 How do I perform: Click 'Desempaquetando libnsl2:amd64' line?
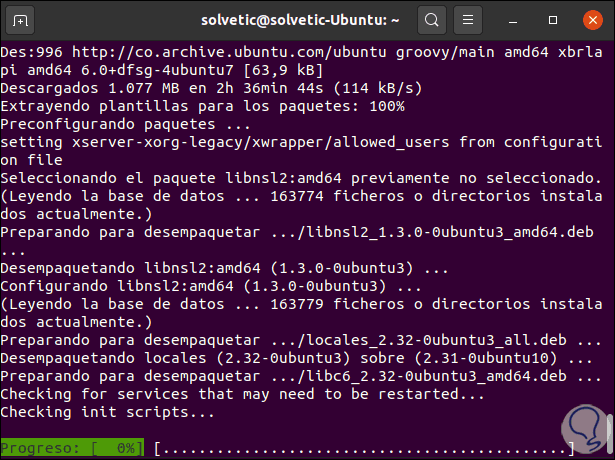tap(224, 268)
